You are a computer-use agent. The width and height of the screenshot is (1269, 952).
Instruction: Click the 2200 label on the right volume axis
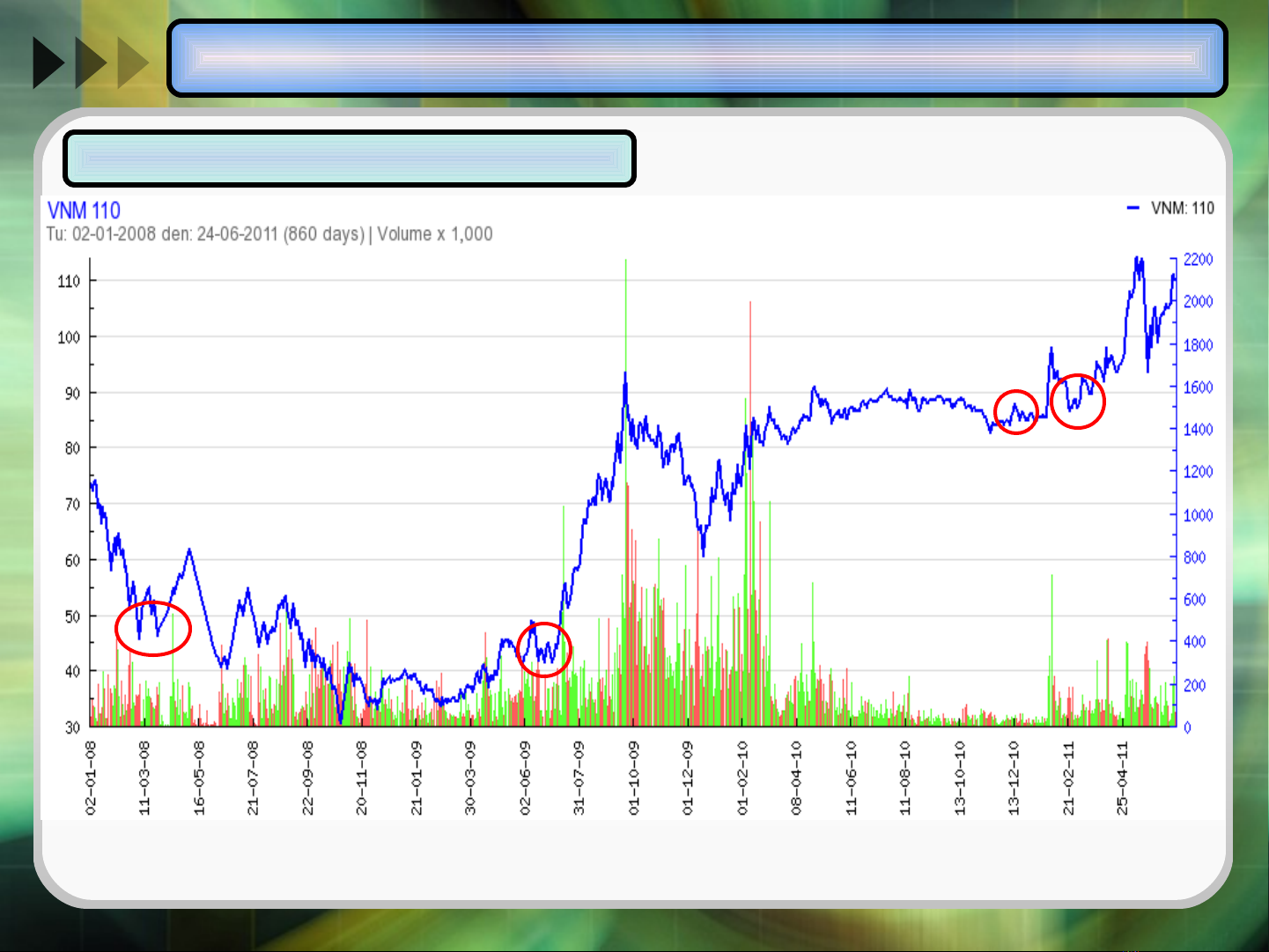point(1198,259)
